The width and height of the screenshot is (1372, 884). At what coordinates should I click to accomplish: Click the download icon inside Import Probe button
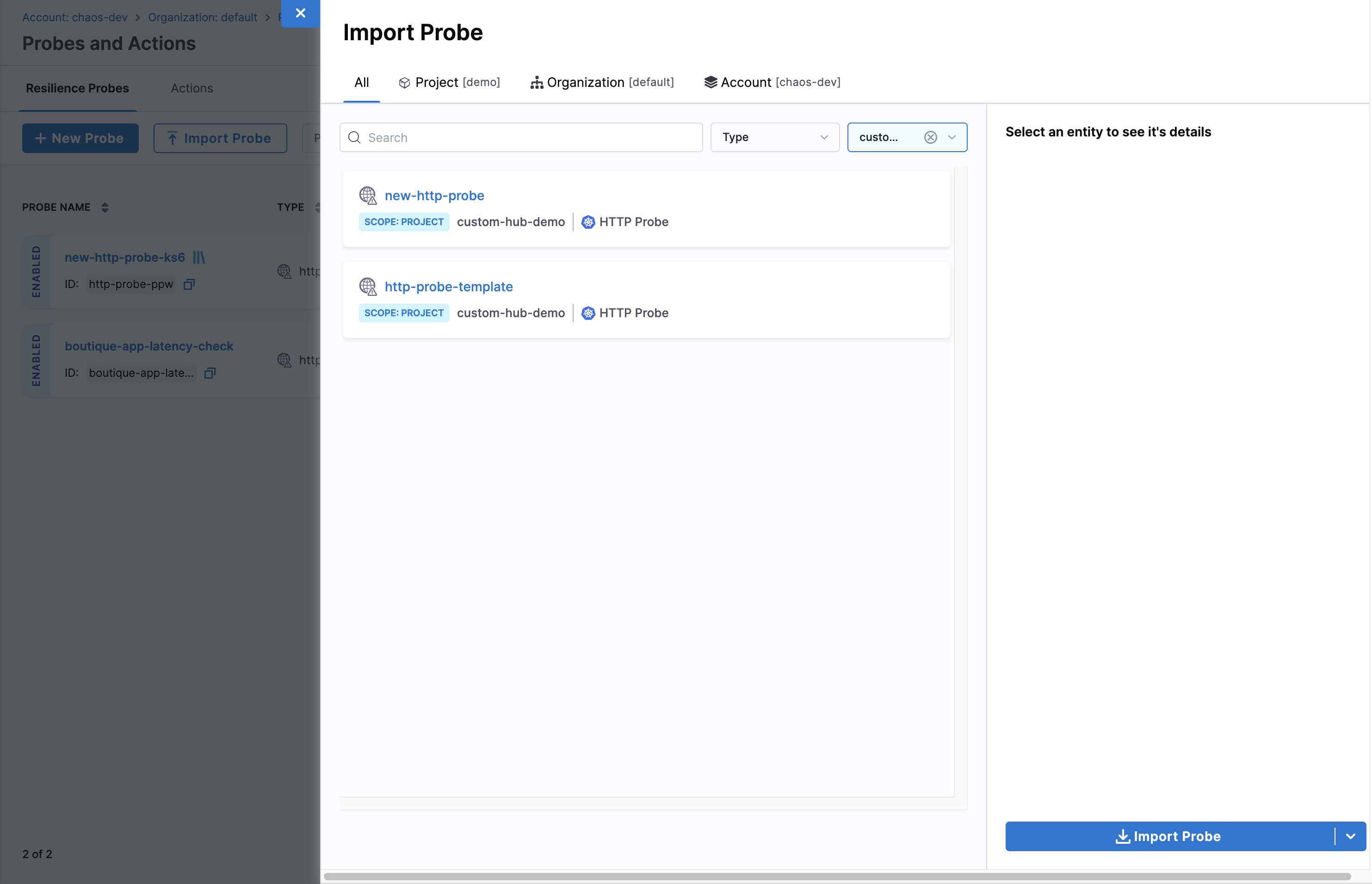1122,836
